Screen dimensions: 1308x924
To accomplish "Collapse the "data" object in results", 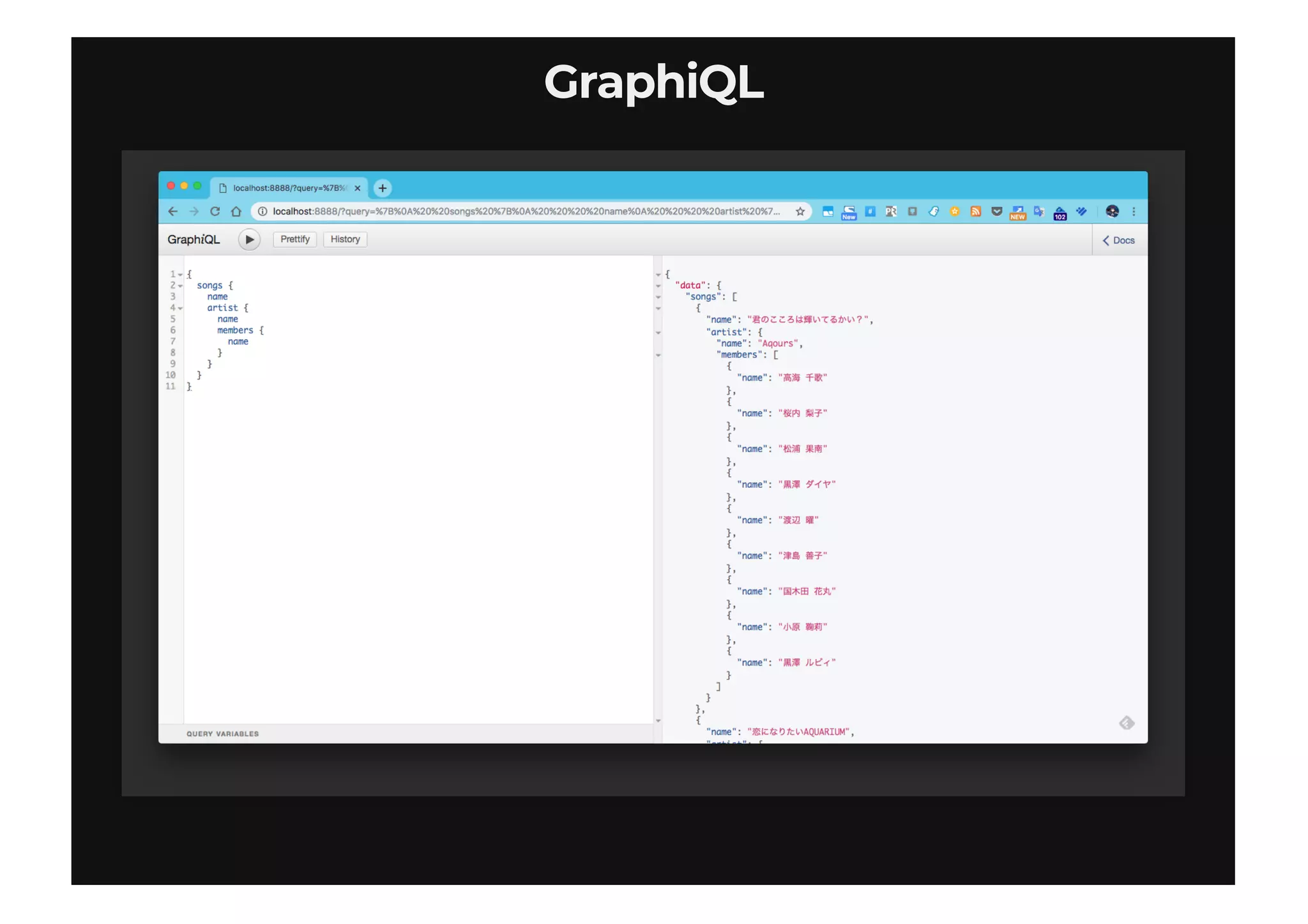I will [x=658, y=286].
